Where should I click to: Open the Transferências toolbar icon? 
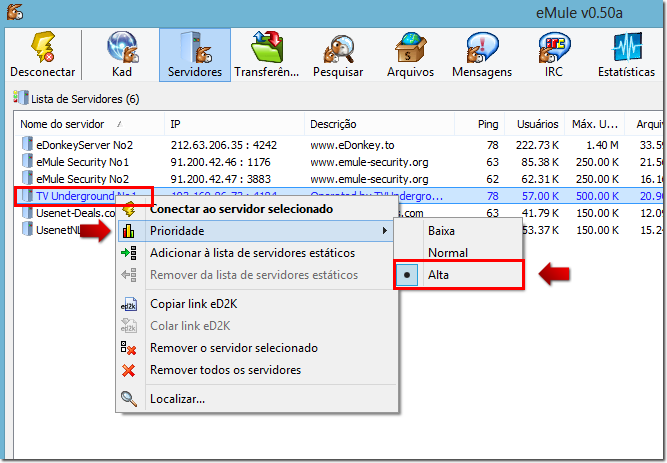(267, 47)
